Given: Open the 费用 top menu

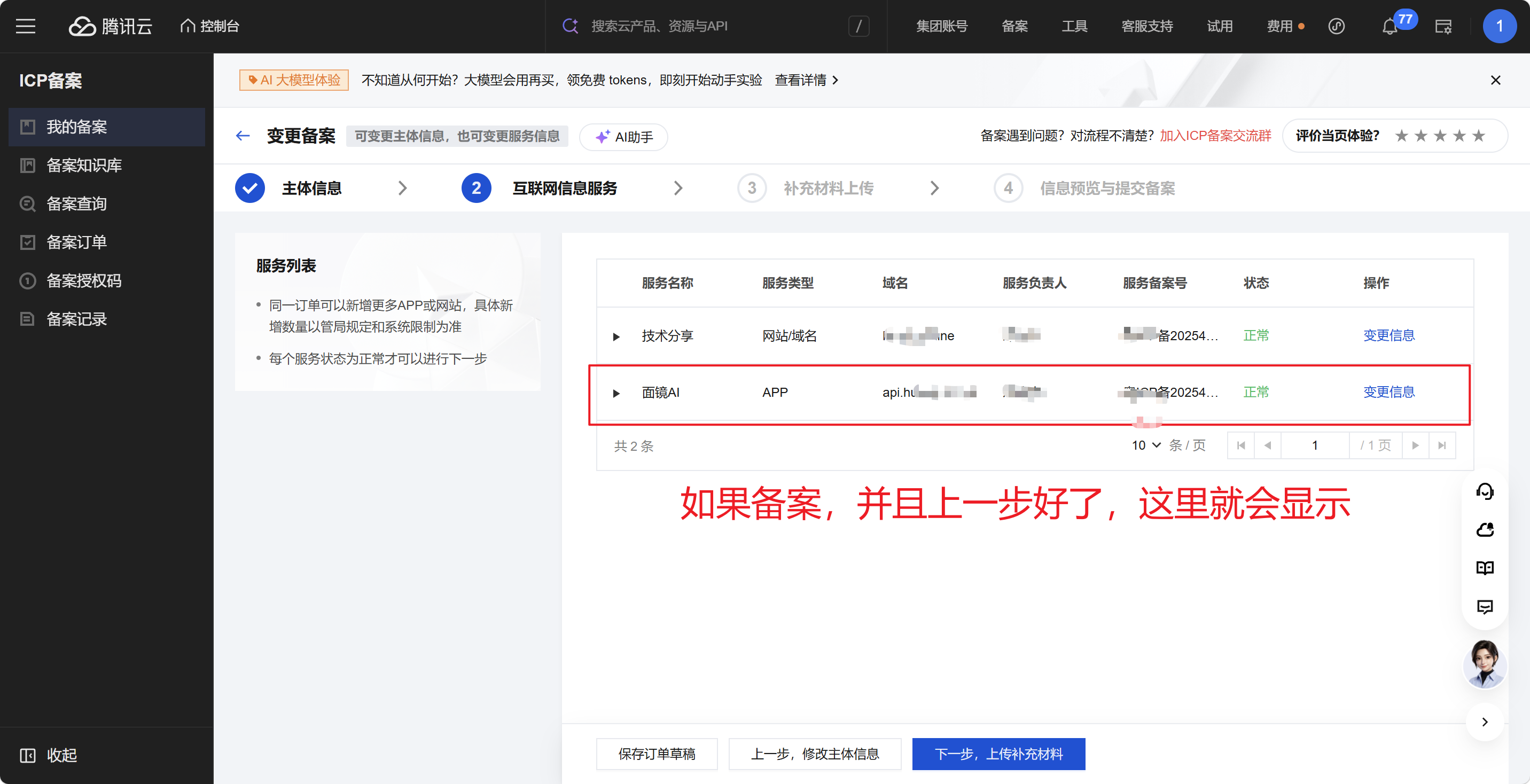Looking at the screenshot, I should pyautogui.click(x=1280, y=26).
